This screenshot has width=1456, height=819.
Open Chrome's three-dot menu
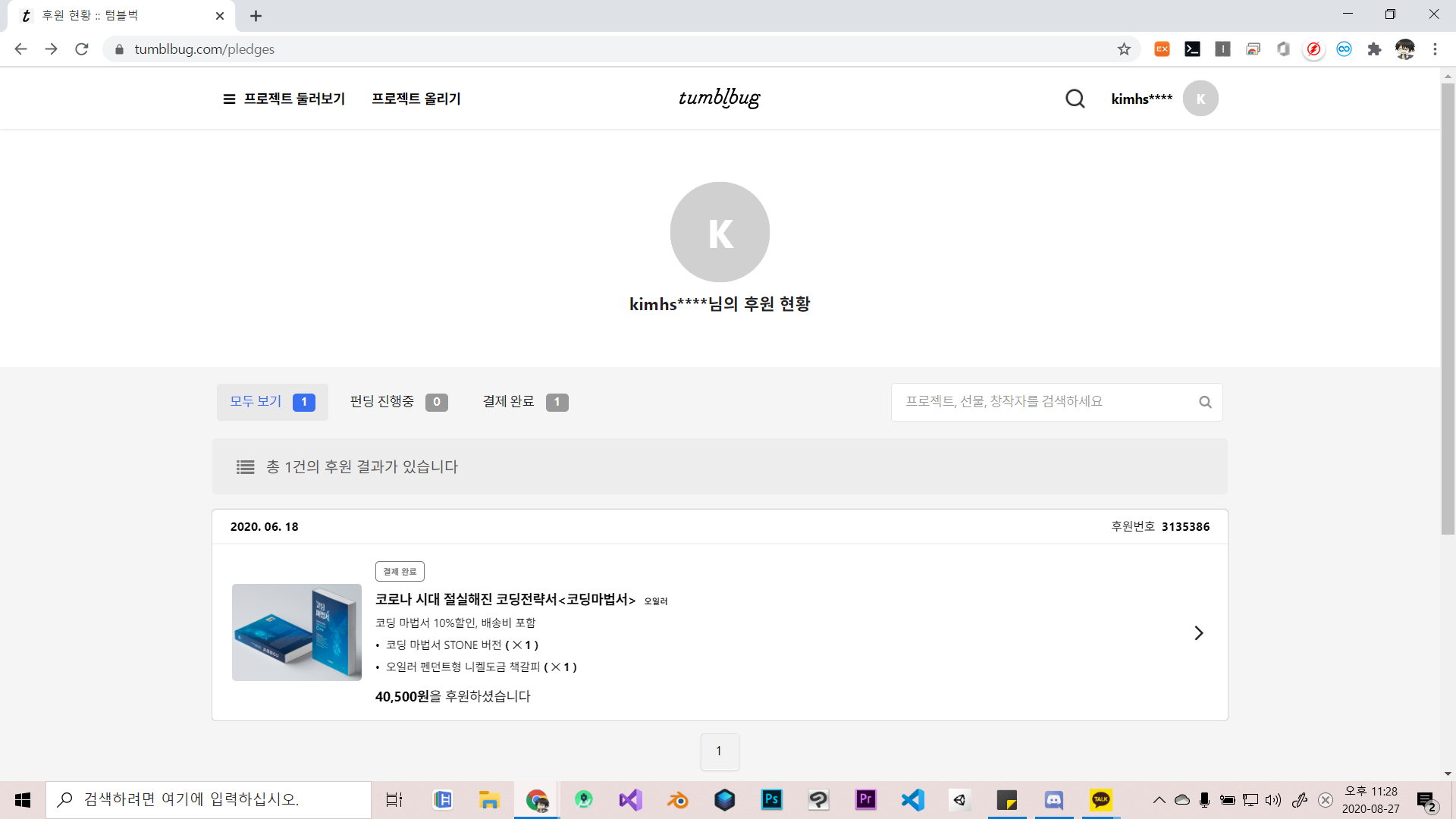(1435, 49)
